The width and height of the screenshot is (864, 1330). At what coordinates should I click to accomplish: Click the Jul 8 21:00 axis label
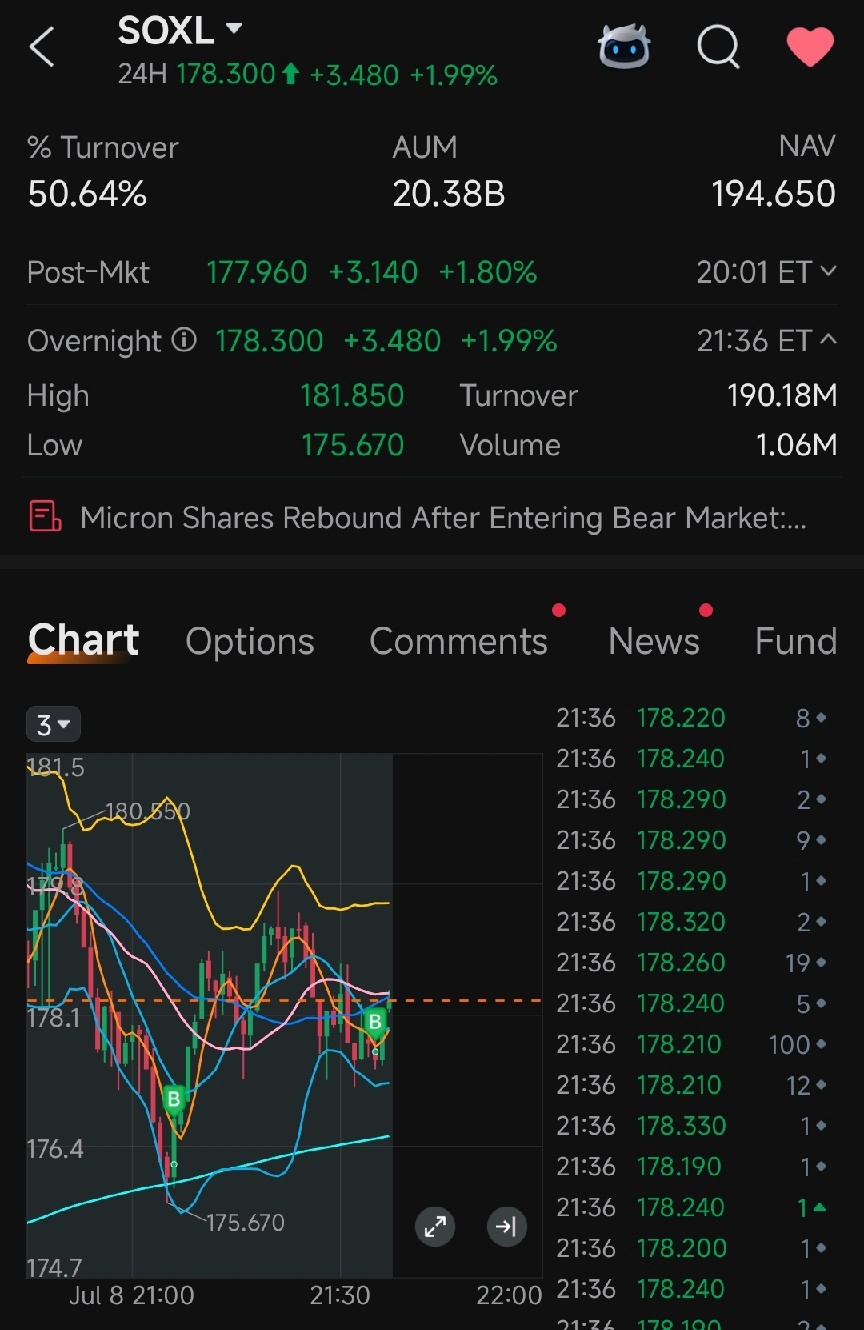point(132,1296)
